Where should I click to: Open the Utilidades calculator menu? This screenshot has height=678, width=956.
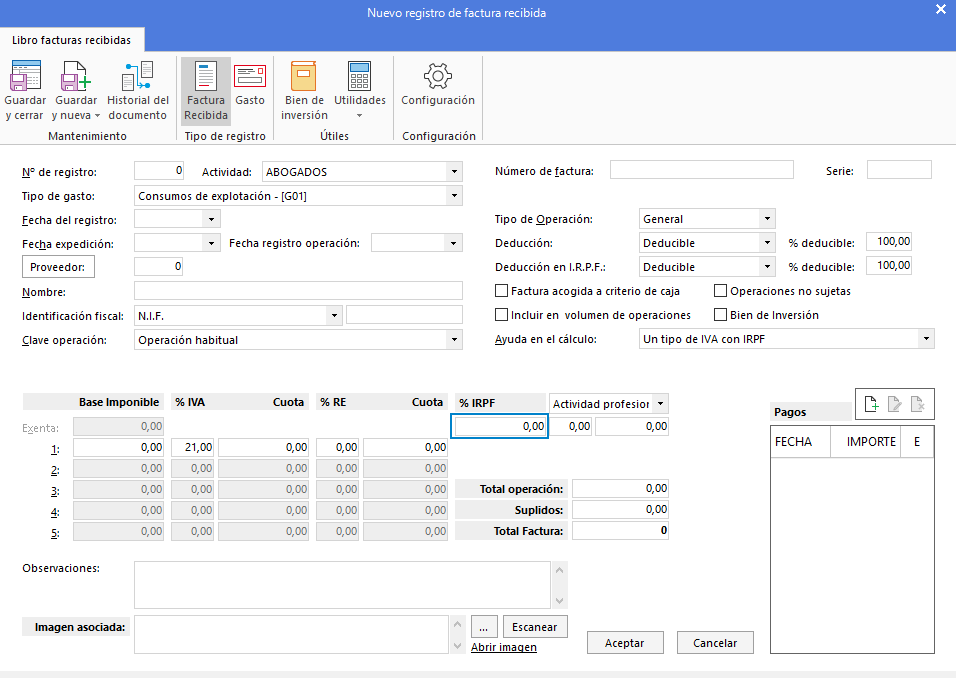360,90
